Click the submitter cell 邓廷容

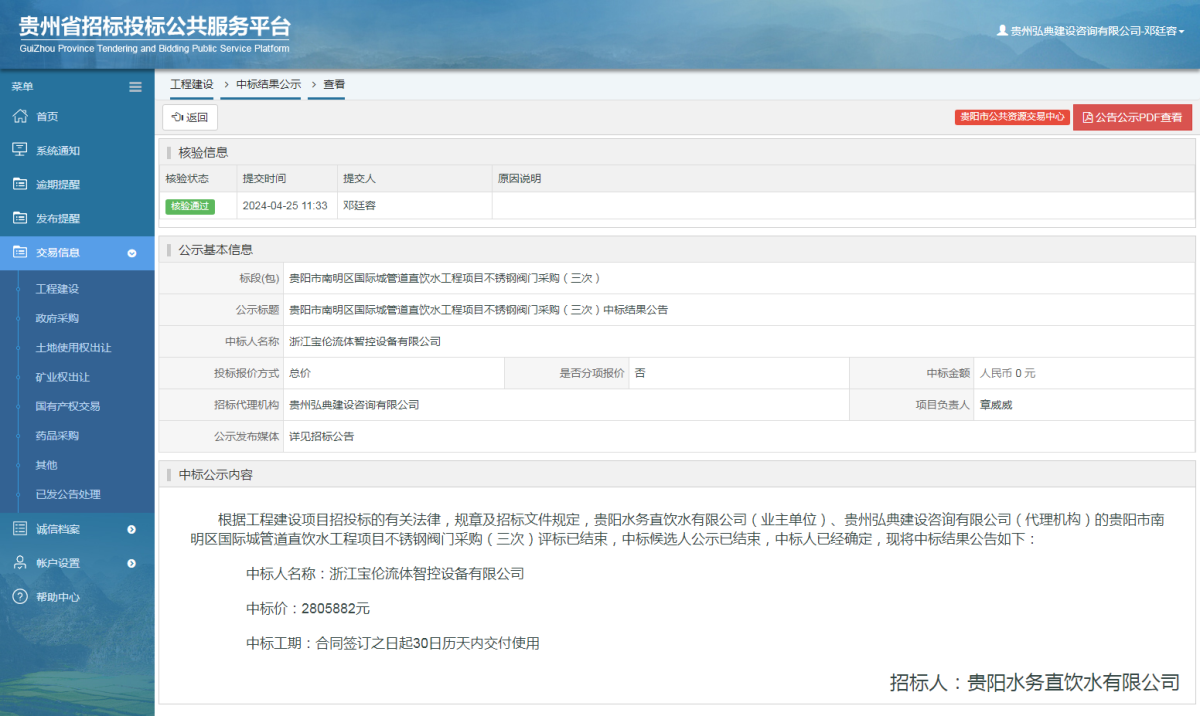coord(359,205)
